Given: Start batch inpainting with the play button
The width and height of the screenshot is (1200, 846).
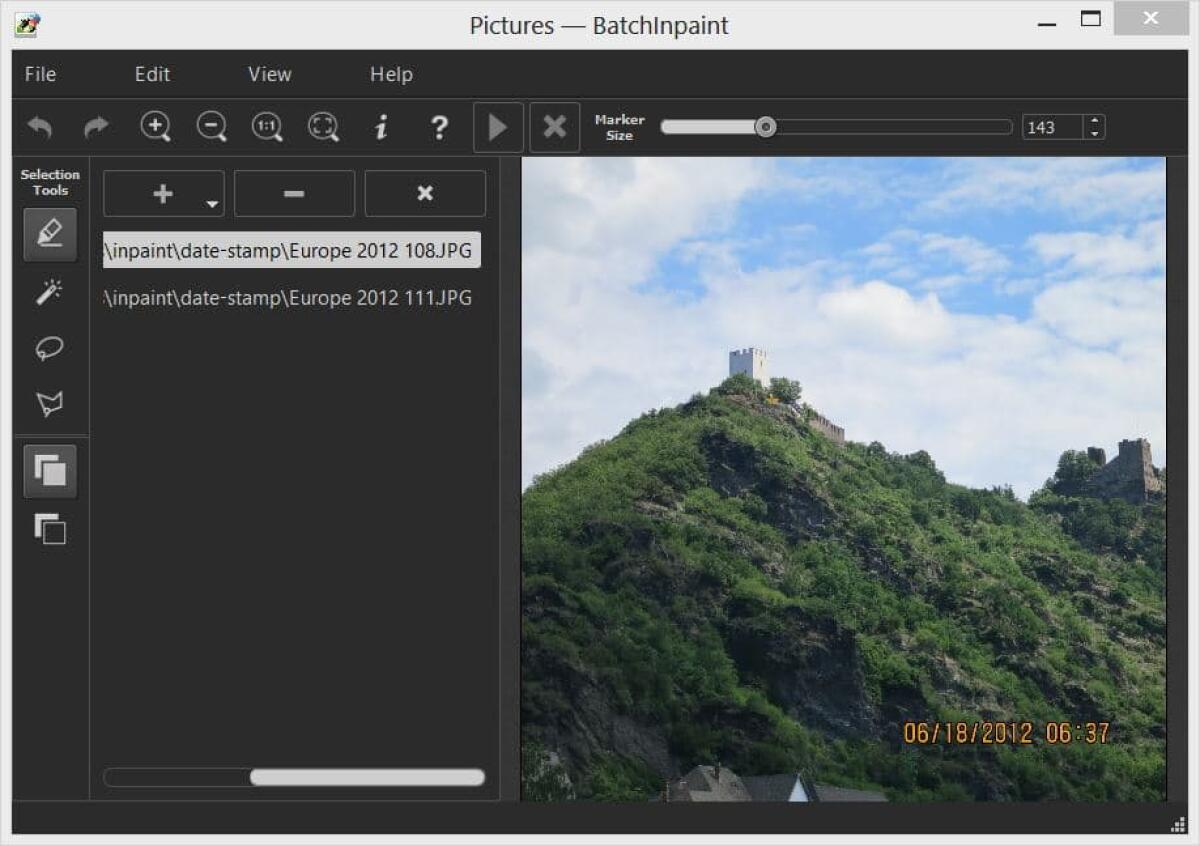Looking at the screenshot, I should [497, 127].
